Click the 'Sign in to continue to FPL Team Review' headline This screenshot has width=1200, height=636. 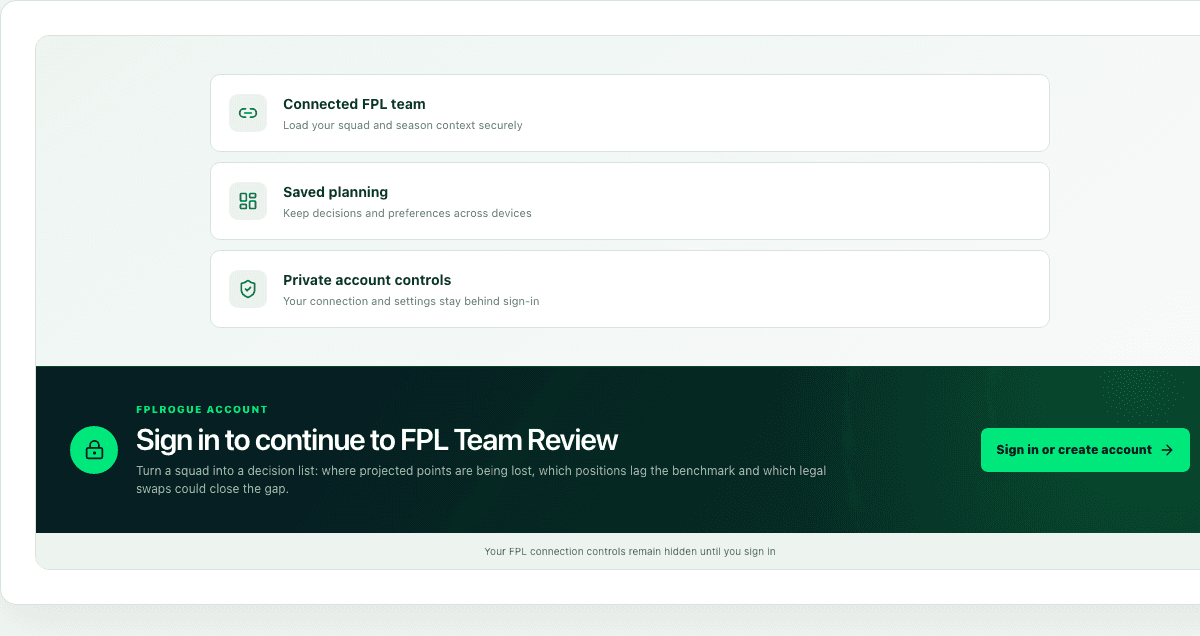(377, 440)
